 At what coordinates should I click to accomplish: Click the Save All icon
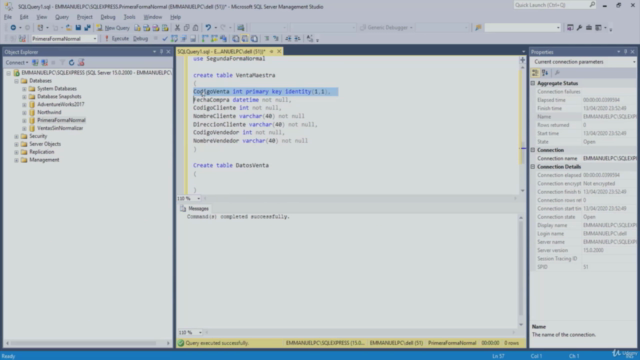tap(87, 28)
